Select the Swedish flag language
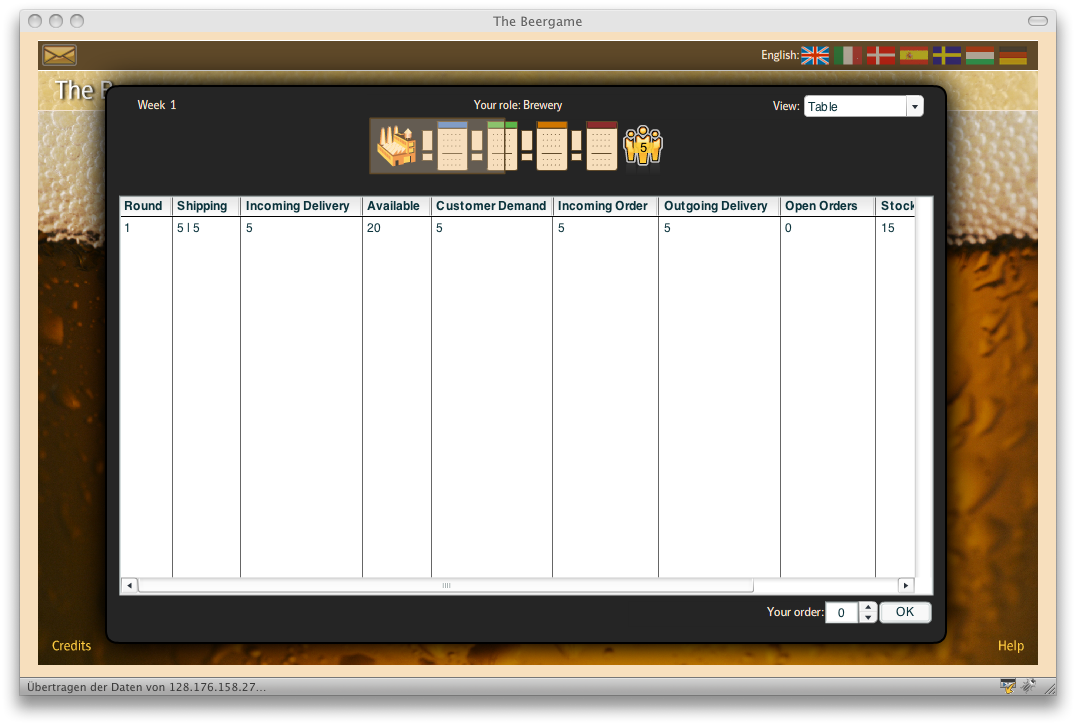Viewport: 1076px width, 725px height. coord(946,56)
